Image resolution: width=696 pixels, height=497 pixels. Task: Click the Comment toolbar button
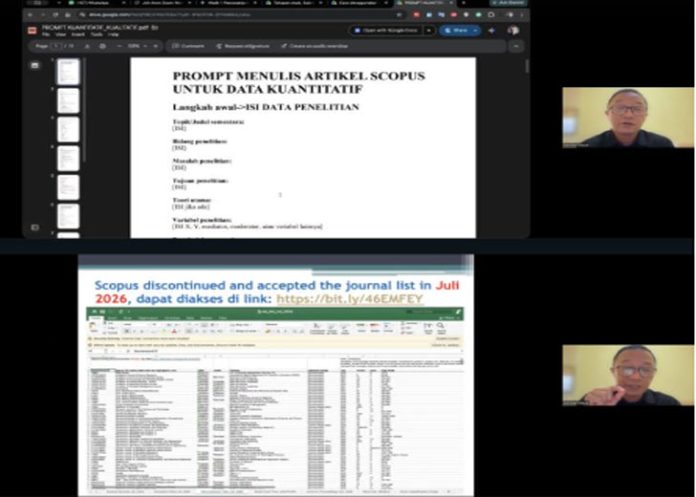tap(188, 46)
